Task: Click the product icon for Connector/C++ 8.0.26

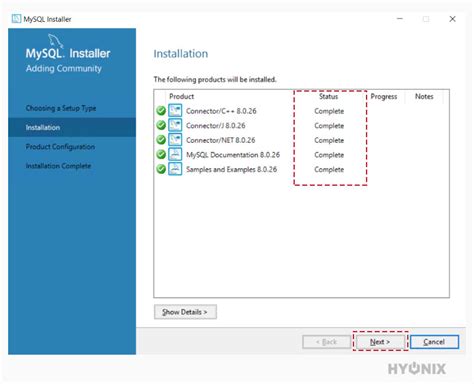Action: [175, 110]
